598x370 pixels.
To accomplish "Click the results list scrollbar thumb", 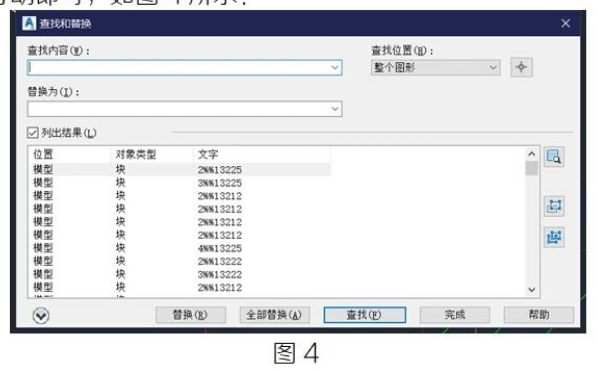I will pos(532,168).
